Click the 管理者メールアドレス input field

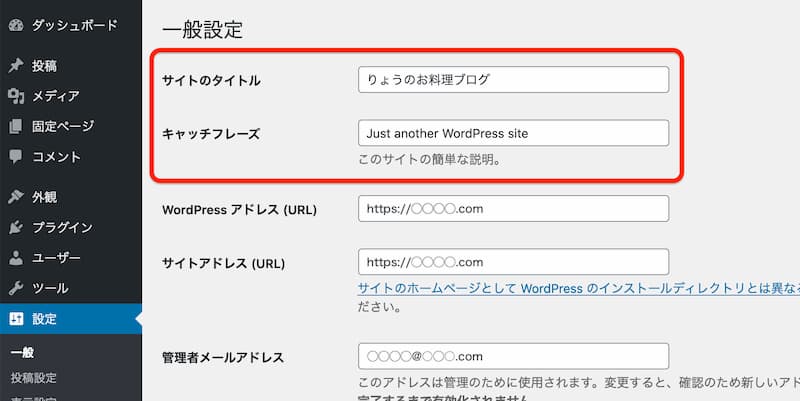point(513,356)
